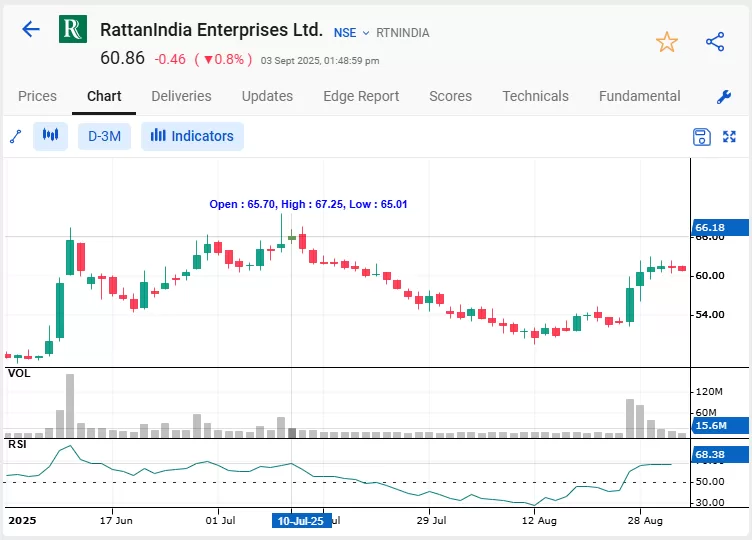Switch to the Prices tab
The height and width of the screenshot is (540, 752).
coord(37,96)
